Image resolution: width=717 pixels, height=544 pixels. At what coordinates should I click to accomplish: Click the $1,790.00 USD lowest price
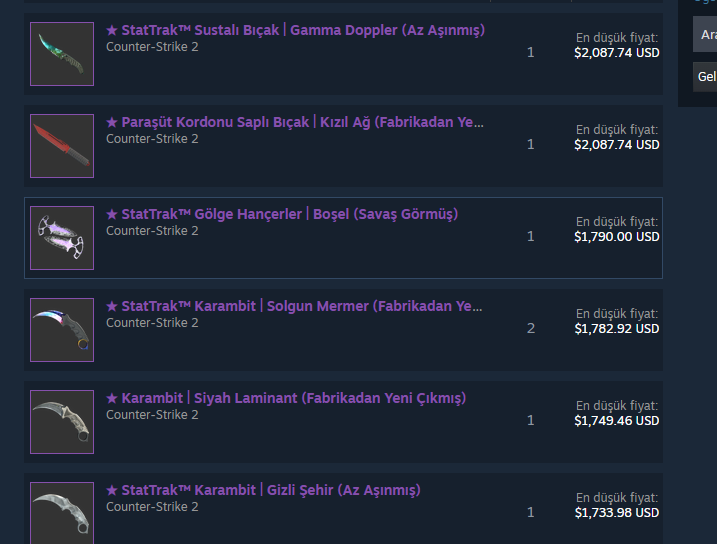(616, 237)
